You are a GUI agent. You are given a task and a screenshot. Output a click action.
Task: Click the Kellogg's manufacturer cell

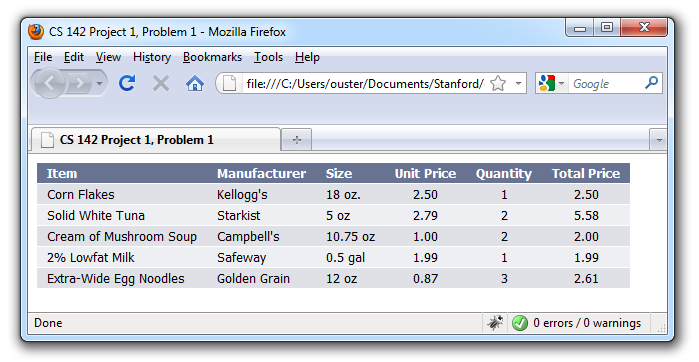[242, 194]
